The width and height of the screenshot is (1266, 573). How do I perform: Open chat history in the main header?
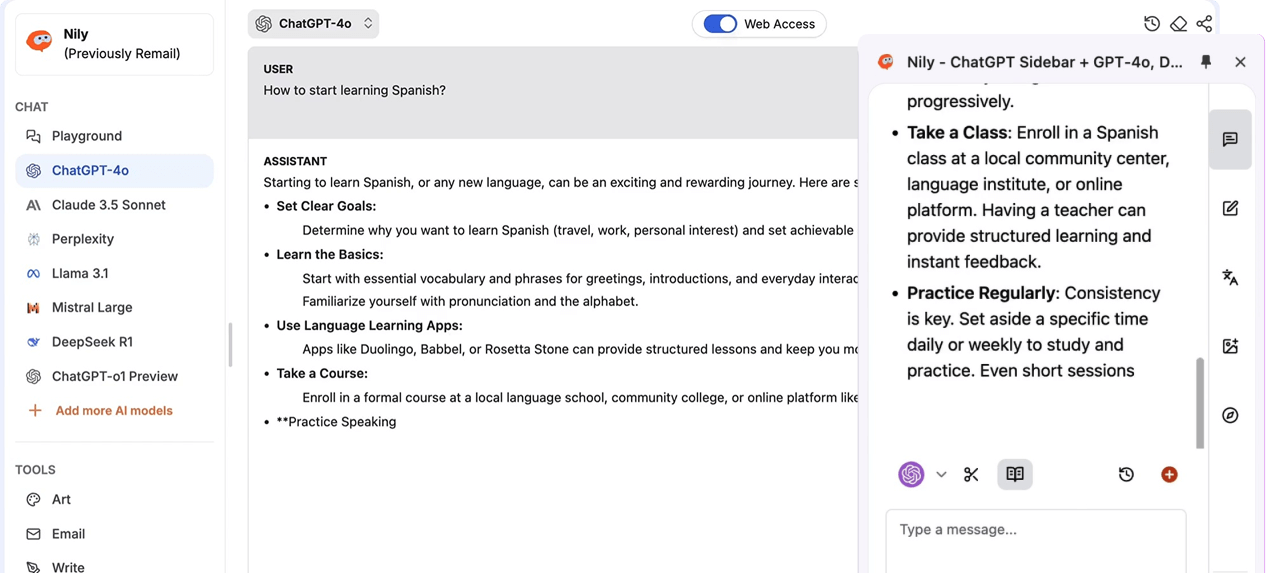click(x=1152, y=24)
